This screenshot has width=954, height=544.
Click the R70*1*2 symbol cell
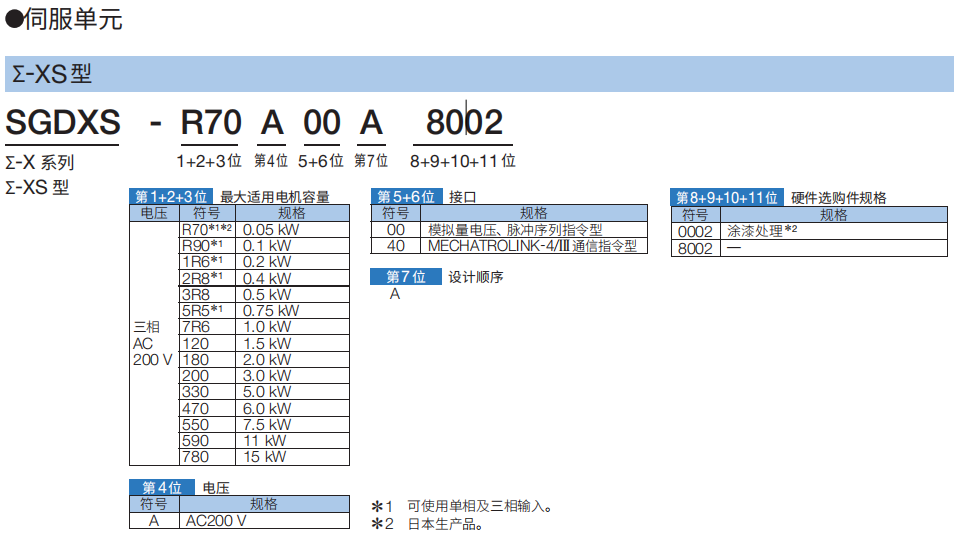(x=207, y=229)
